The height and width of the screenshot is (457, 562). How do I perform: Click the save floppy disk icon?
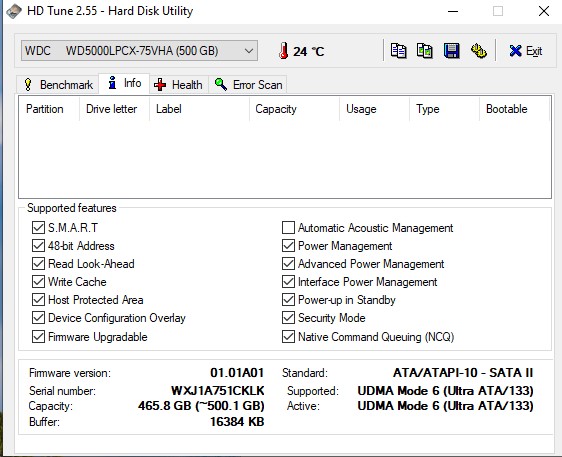(x=452, y=51)
